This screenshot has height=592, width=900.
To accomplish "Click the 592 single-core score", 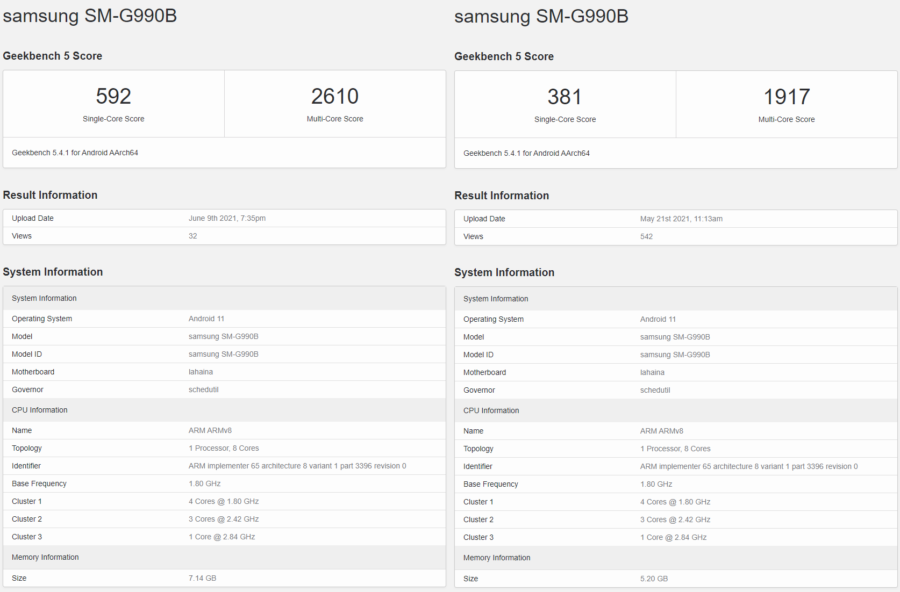I will 113,96.
